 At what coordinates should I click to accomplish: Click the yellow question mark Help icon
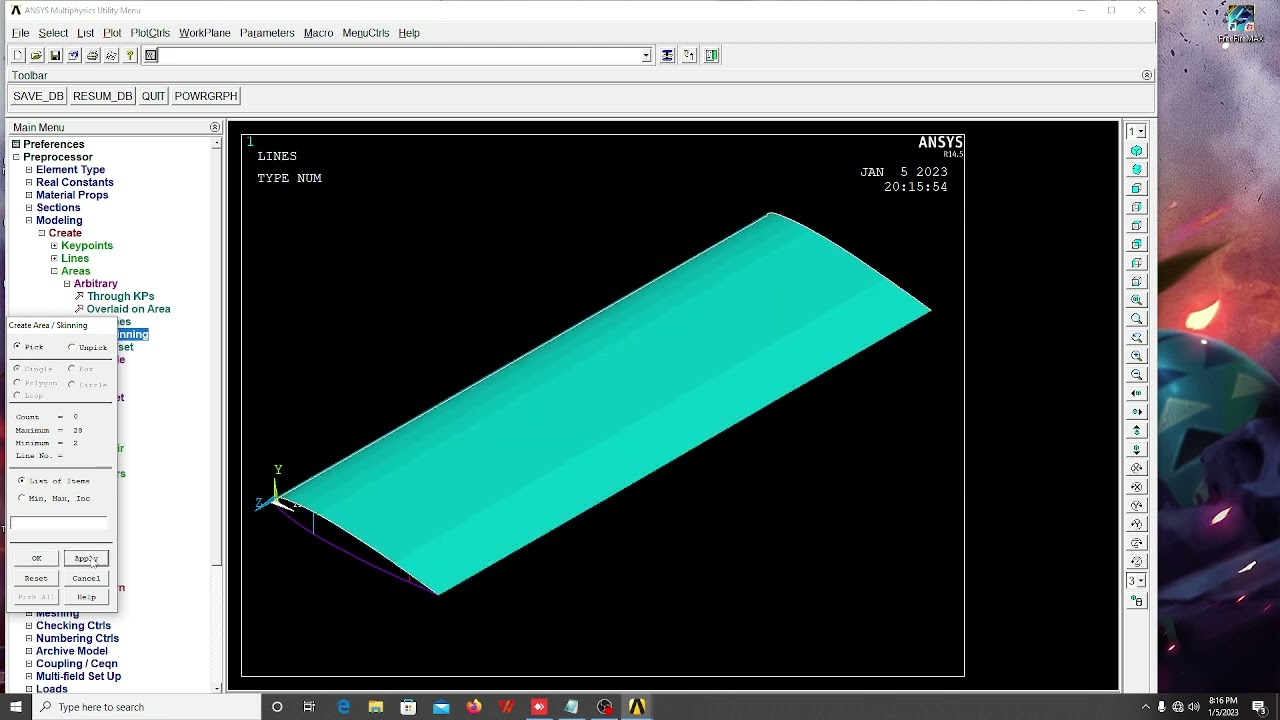(x=130, y=56)
